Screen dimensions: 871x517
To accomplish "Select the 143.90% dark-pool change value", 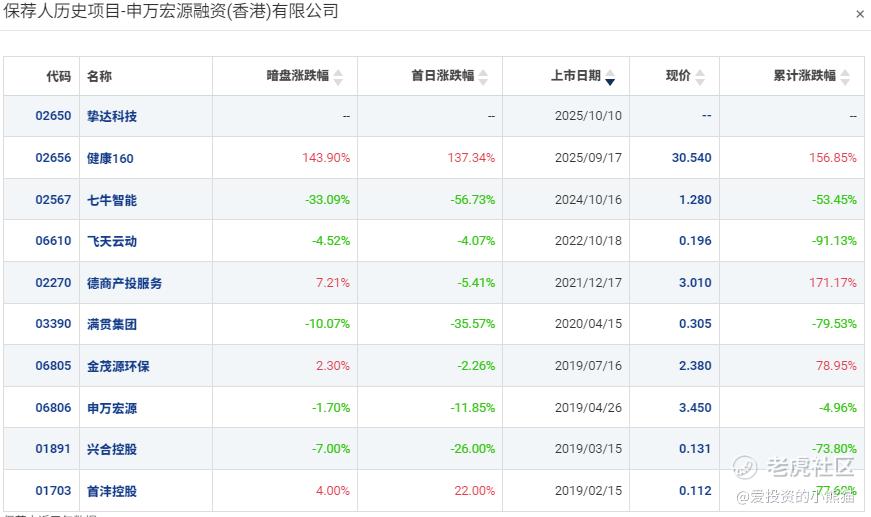I will 326,158.
